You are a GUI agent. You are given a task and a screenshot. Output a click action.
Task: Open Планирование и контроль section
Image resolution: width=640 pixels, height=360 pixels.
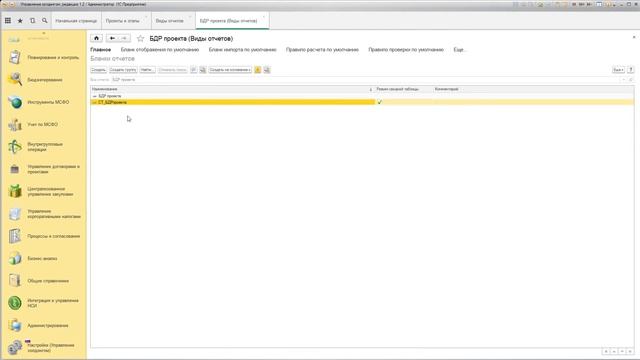point(44,58)
